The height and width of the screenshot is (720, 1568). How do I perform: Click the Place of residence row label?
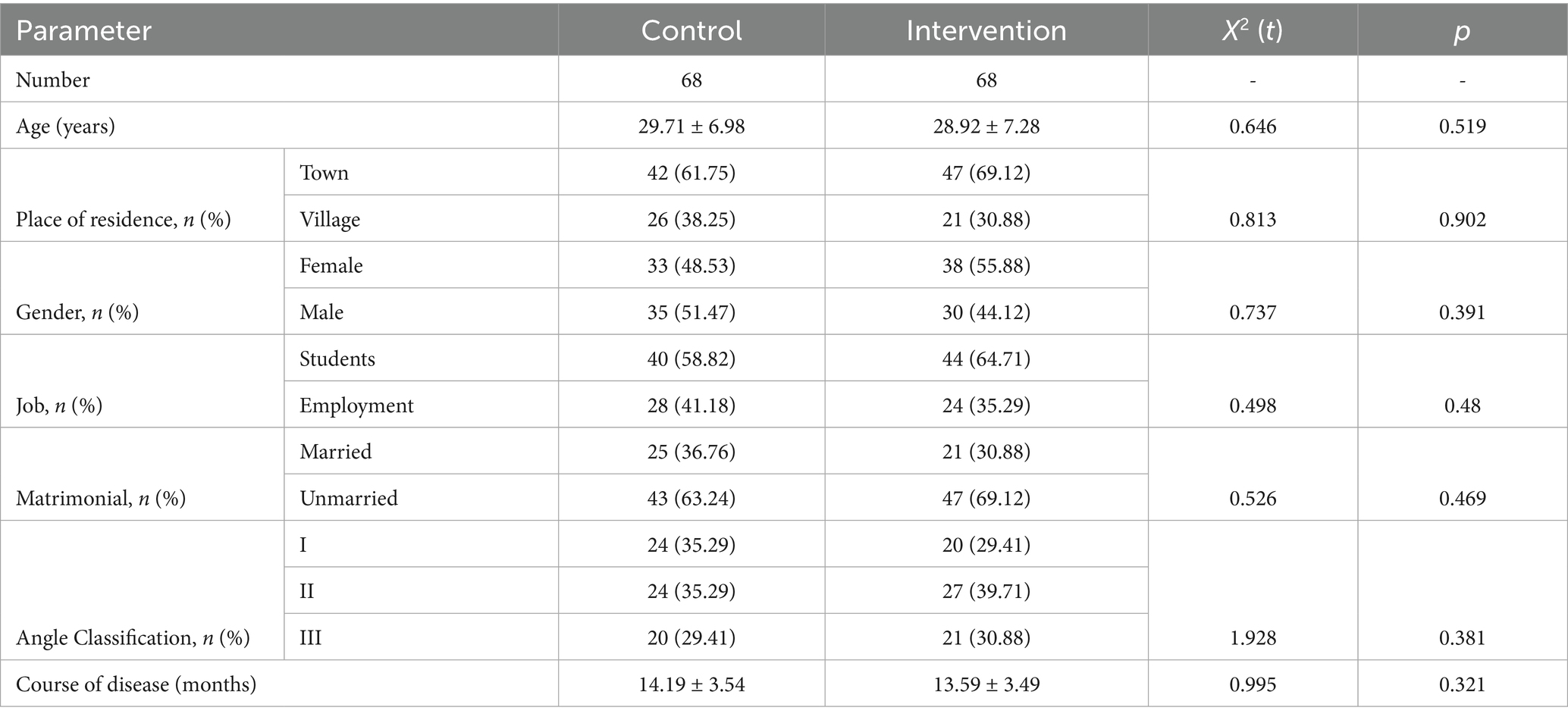click(124, 220)
